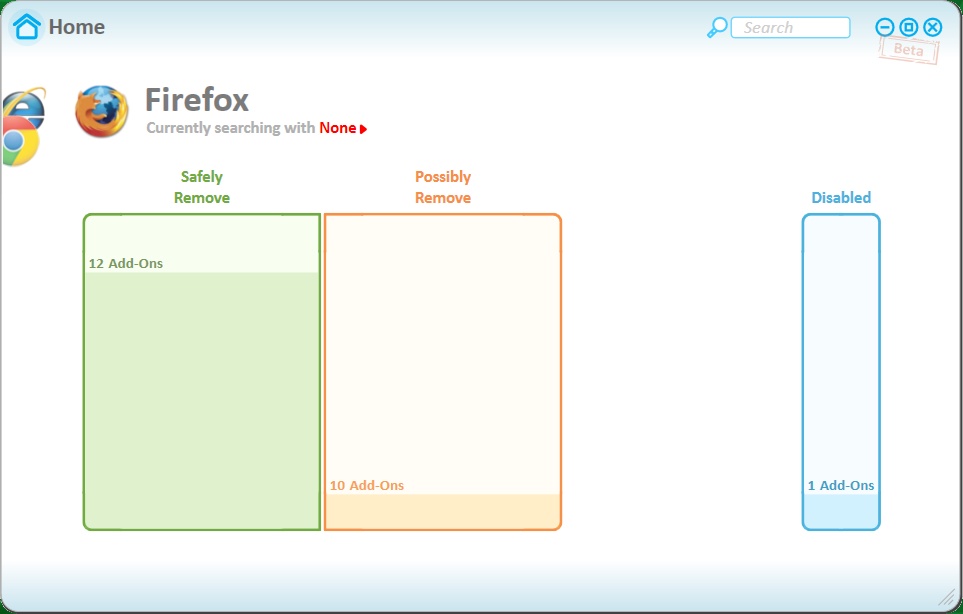Image resolution: width=963 pixels, height=614 pixels.
Task: Open the Home label link
Action: point(77,27)
